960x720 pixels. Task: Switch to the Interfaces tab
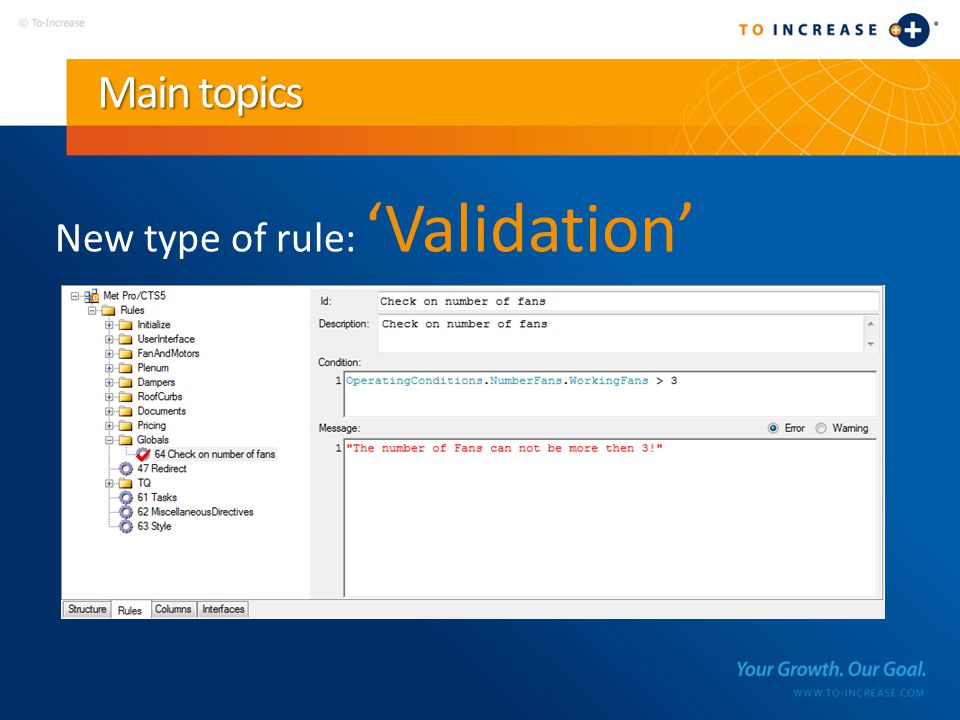coord(223,609)
